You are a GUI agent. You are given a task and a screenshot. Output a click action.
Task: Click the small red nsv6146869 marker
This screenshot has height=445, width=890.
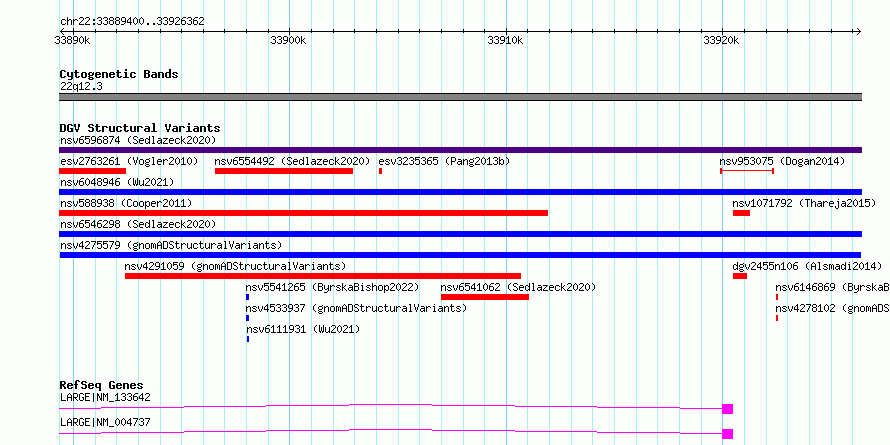point(776,297)
